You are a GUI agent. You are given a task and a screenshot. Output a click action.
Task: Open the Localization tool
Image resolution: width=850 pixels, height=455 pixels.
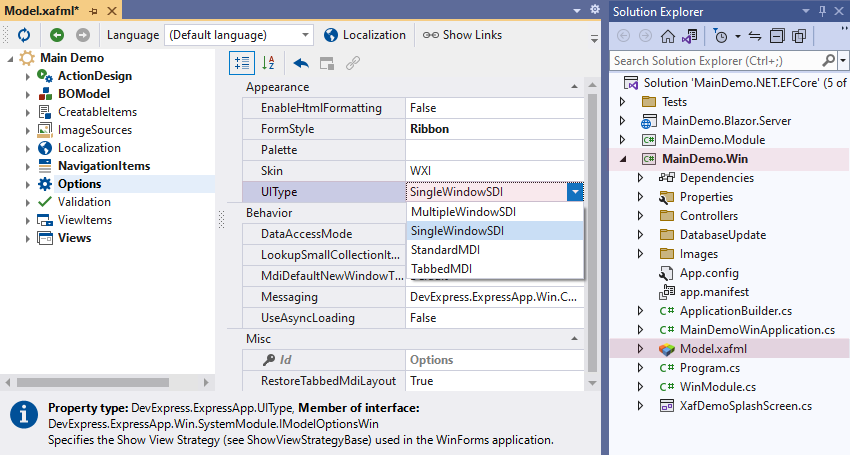(x=364, y=35)
